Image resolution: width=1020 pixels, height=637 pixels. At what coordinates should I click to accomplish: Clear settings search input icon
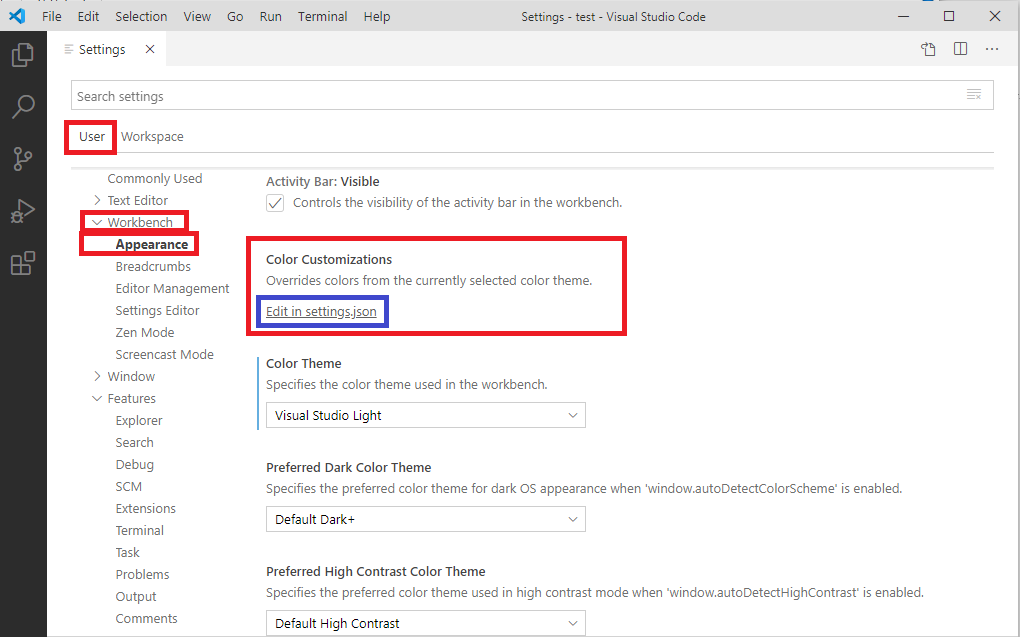tap(974, 95)
